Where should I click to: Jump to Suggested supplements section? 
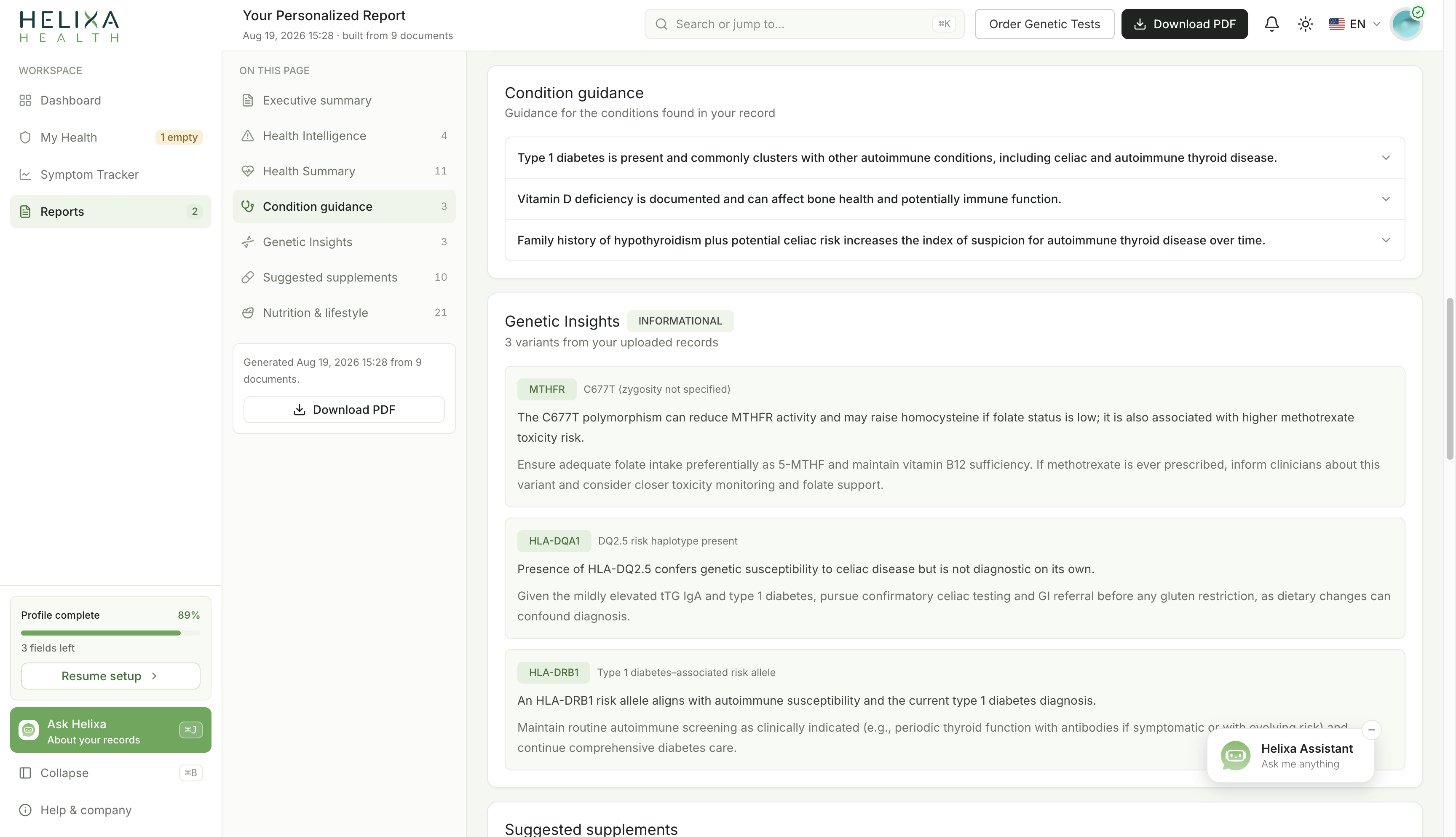(344, 277)
